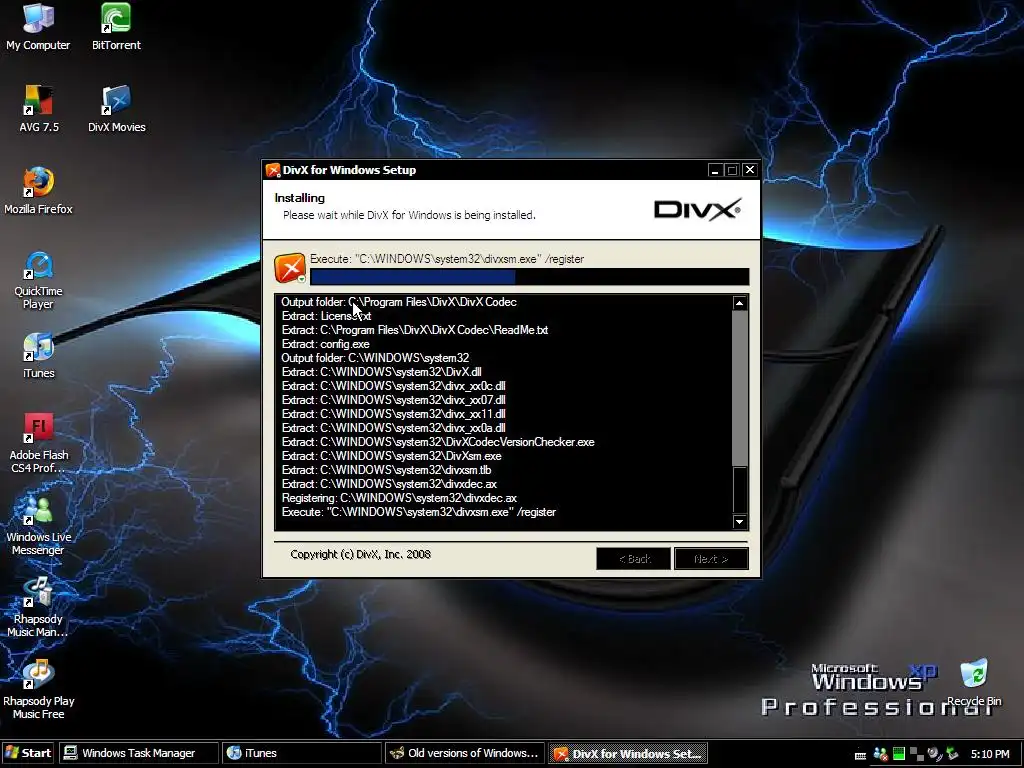Viewport: 1024px width, 768px height.
Task: Select log line extracting divxsm.tlb
Action: coord(386,470)
